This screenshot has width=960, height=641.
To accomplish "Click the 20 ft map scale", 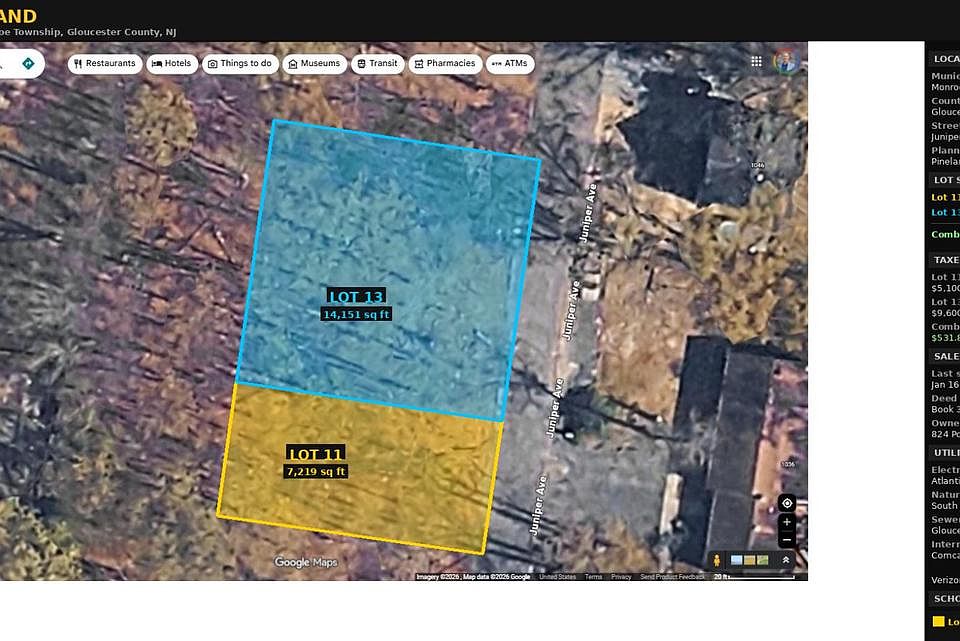I will (x=754, y=577).
